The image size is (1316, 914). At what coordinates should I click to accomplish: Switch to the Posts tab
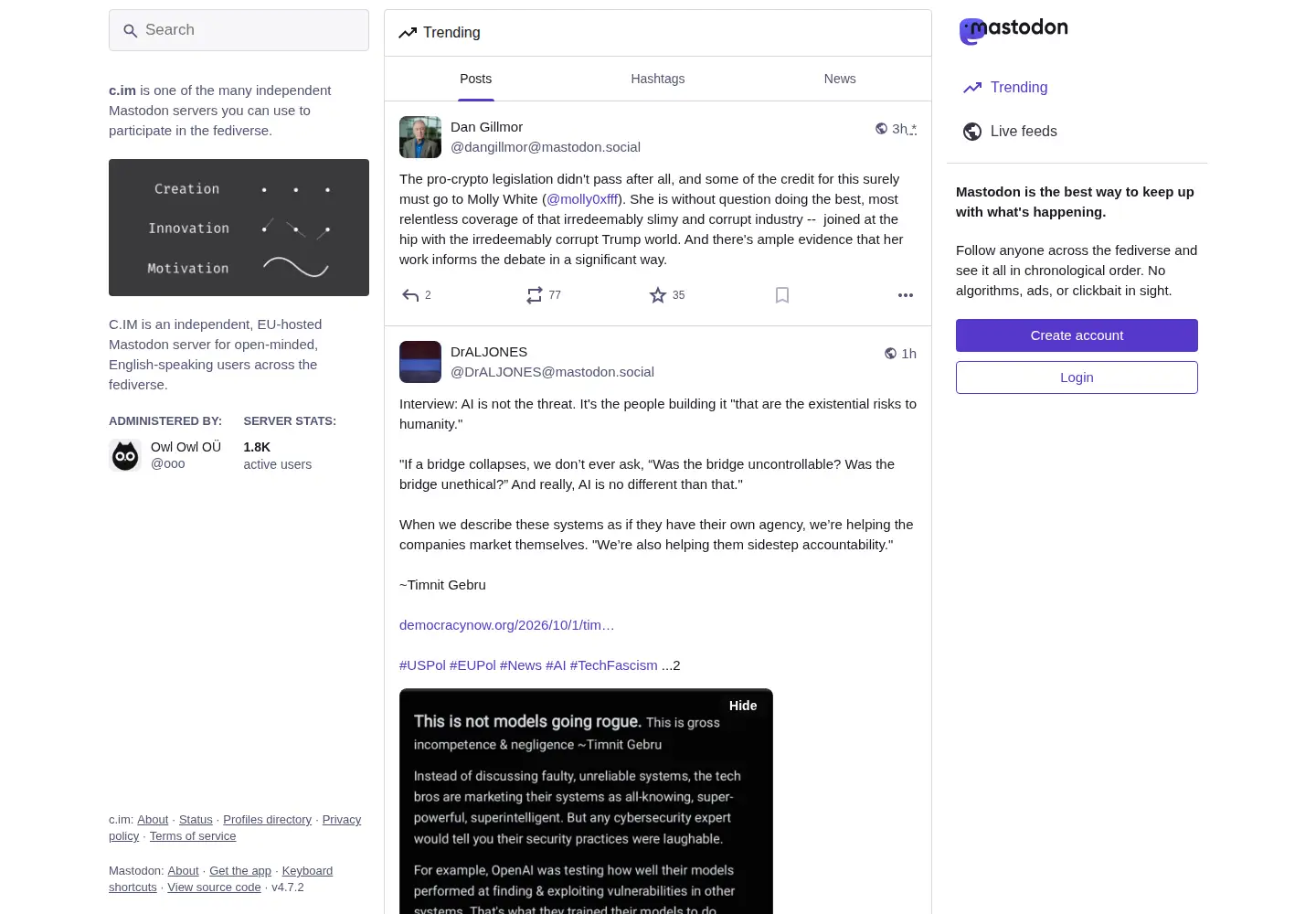(x=476, y=79)
